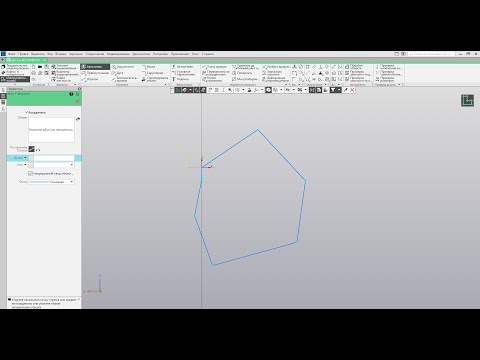Select the Прямоугольник tool
The height and width of the screenshot is (360, 480).
95,73
